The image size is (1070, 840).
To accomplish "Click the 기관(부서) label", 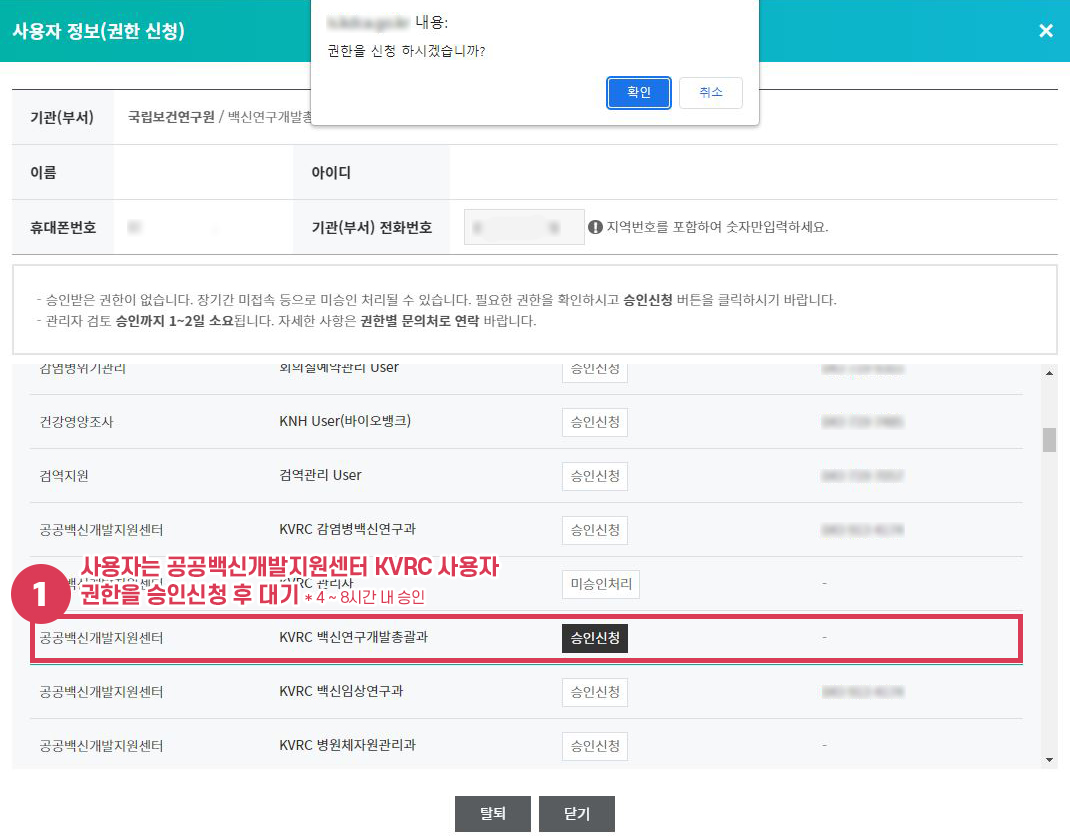I will (61, 117).
